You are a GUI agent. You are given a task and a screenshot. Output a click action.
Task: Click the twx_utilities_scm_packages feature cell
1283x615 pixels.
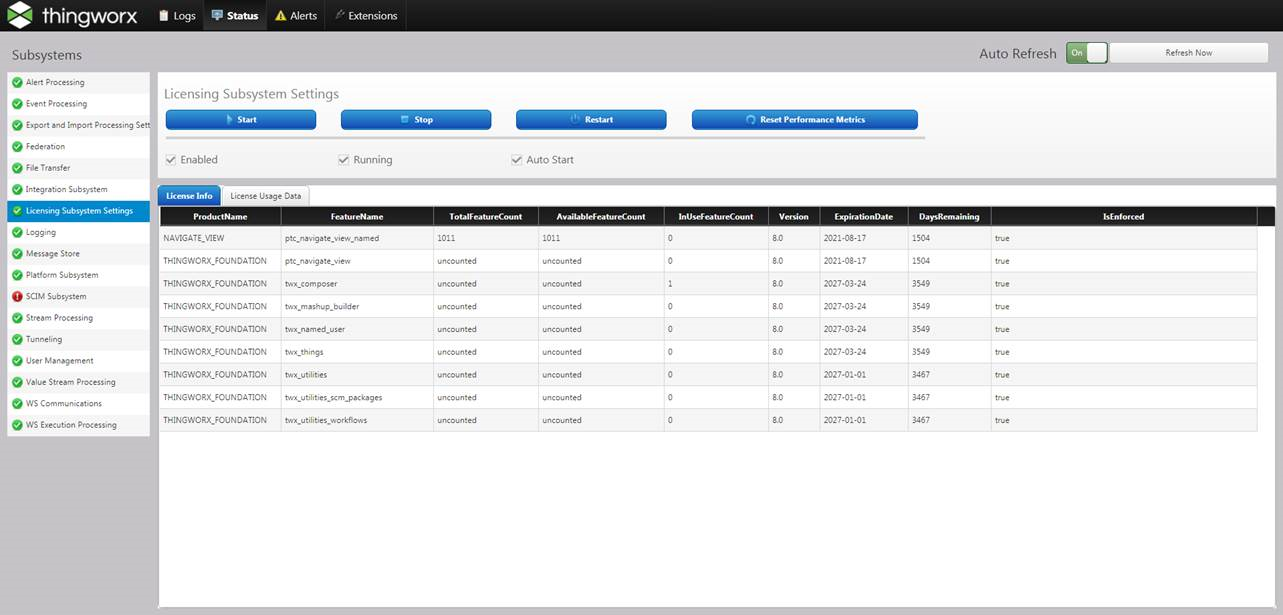tap(357, 398)
